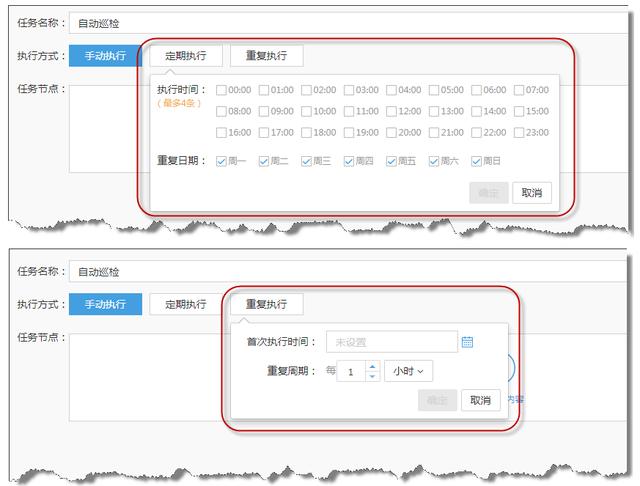
Task: Check the 22:00 execution time box
Action: (476, 133)
